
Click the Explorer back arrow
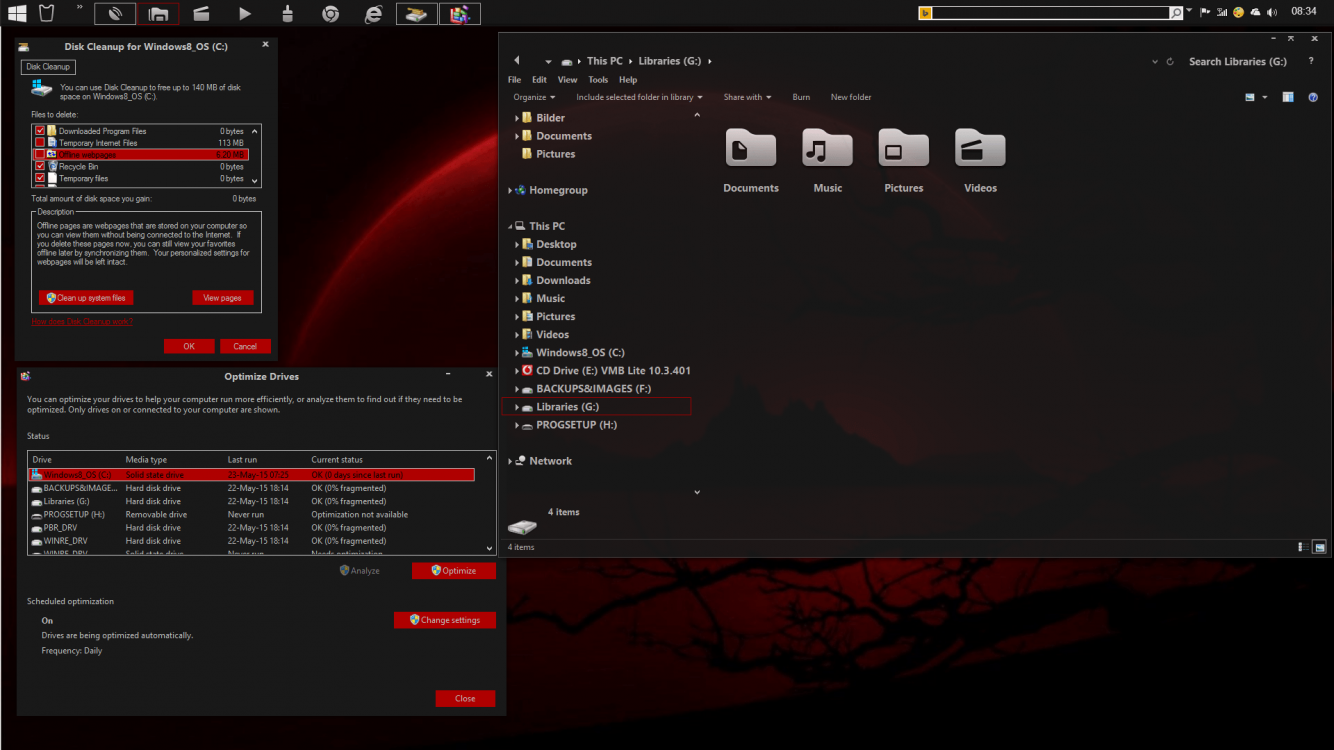517,61
